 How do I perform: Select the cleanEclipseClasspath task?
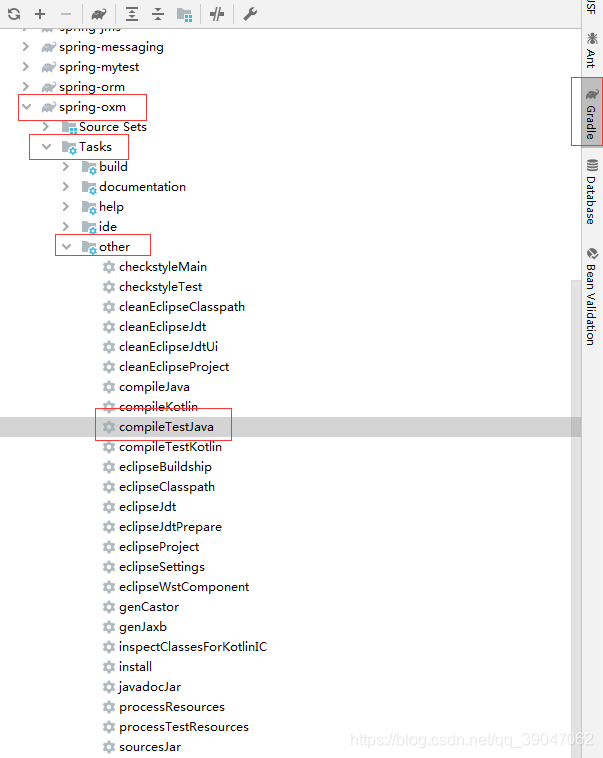click(182, 307)
